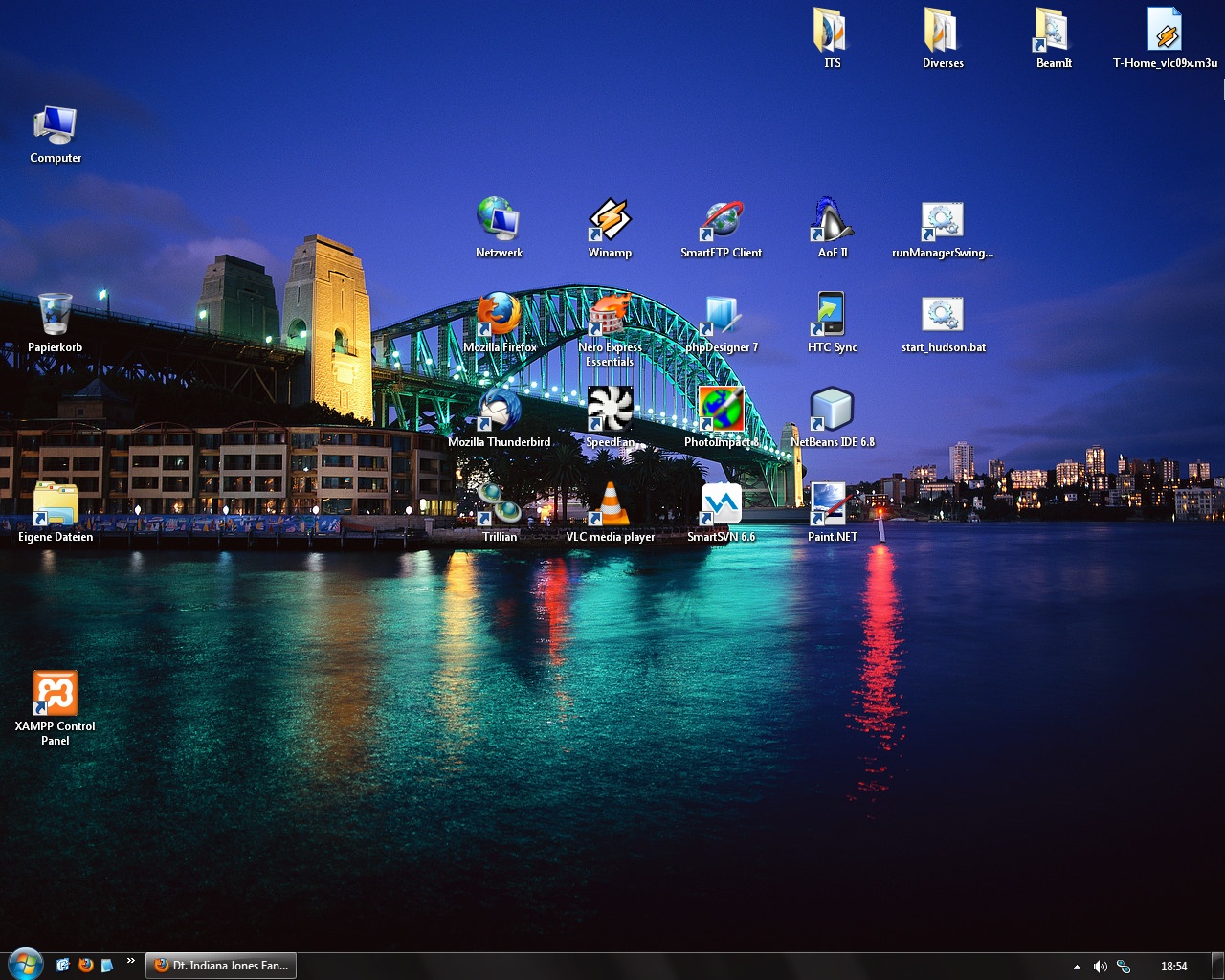
Task: Select the SmartFTP Client icon
Action: [721, 222]
